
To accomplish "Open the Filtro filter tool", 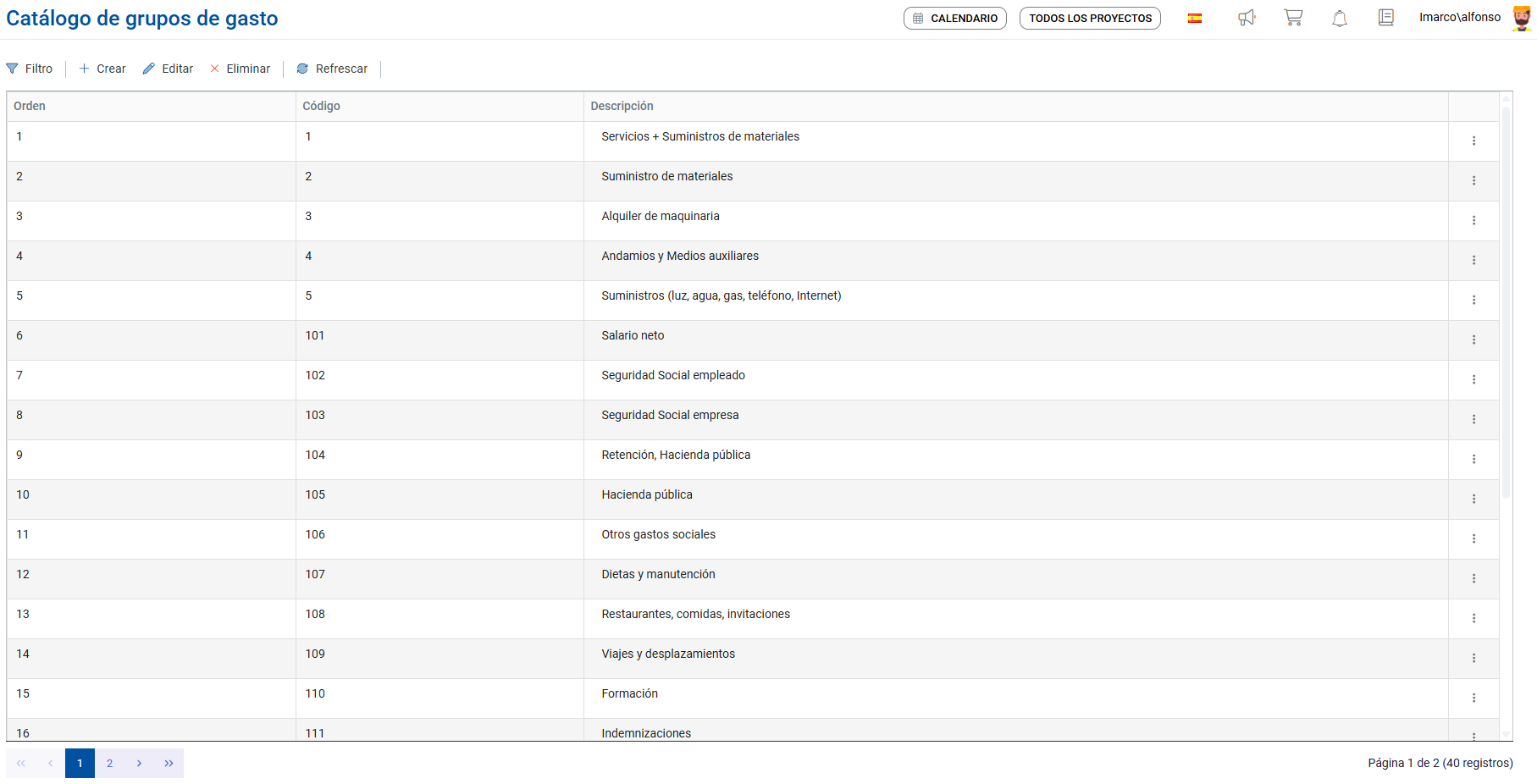I will click(x=30, y=69).
